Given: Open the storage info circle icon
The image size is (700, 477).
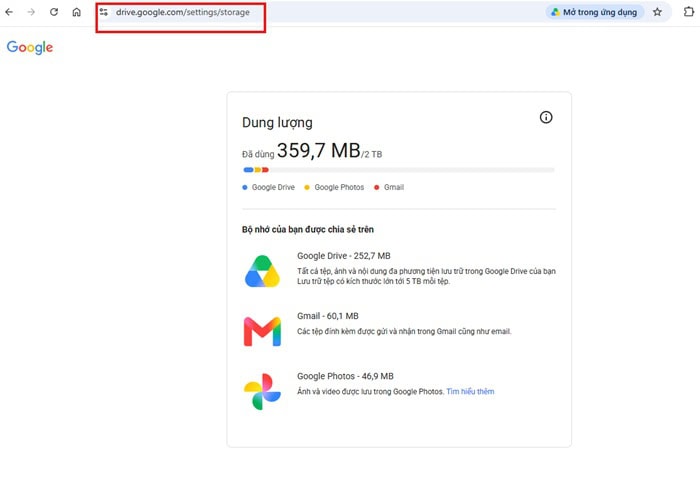Looking at the screenshot, I should click(x=546, y=117).
